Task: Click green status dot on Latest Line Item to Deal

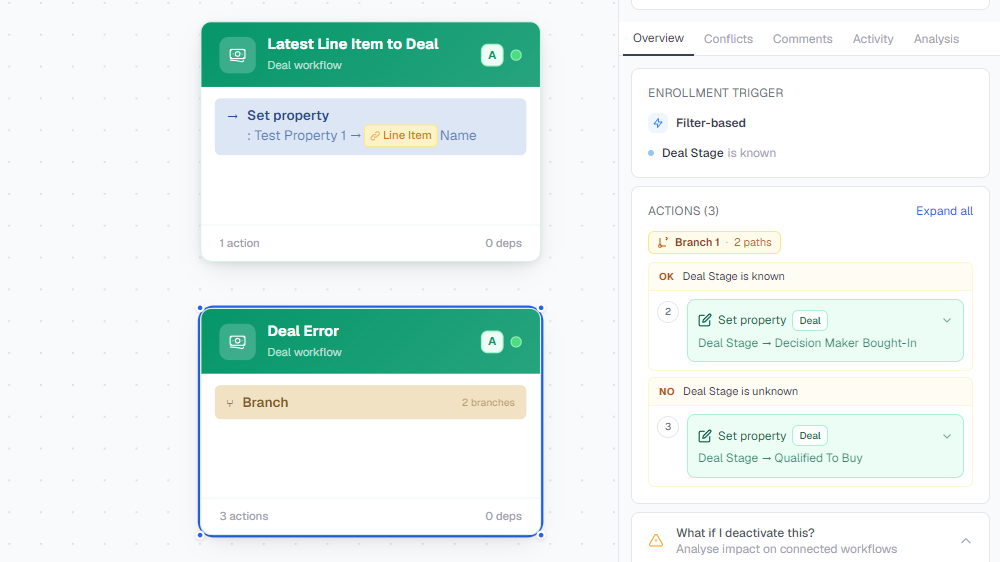Action: coord(517,55)
